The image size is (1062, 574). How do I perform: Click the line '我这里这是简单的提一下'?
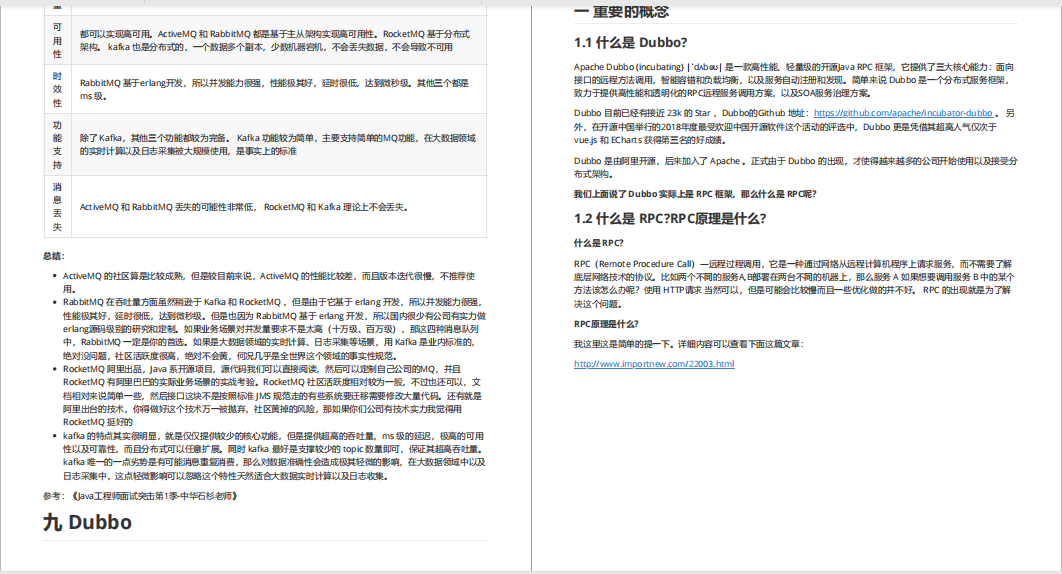pyautogui.click(x=689, y=344)
